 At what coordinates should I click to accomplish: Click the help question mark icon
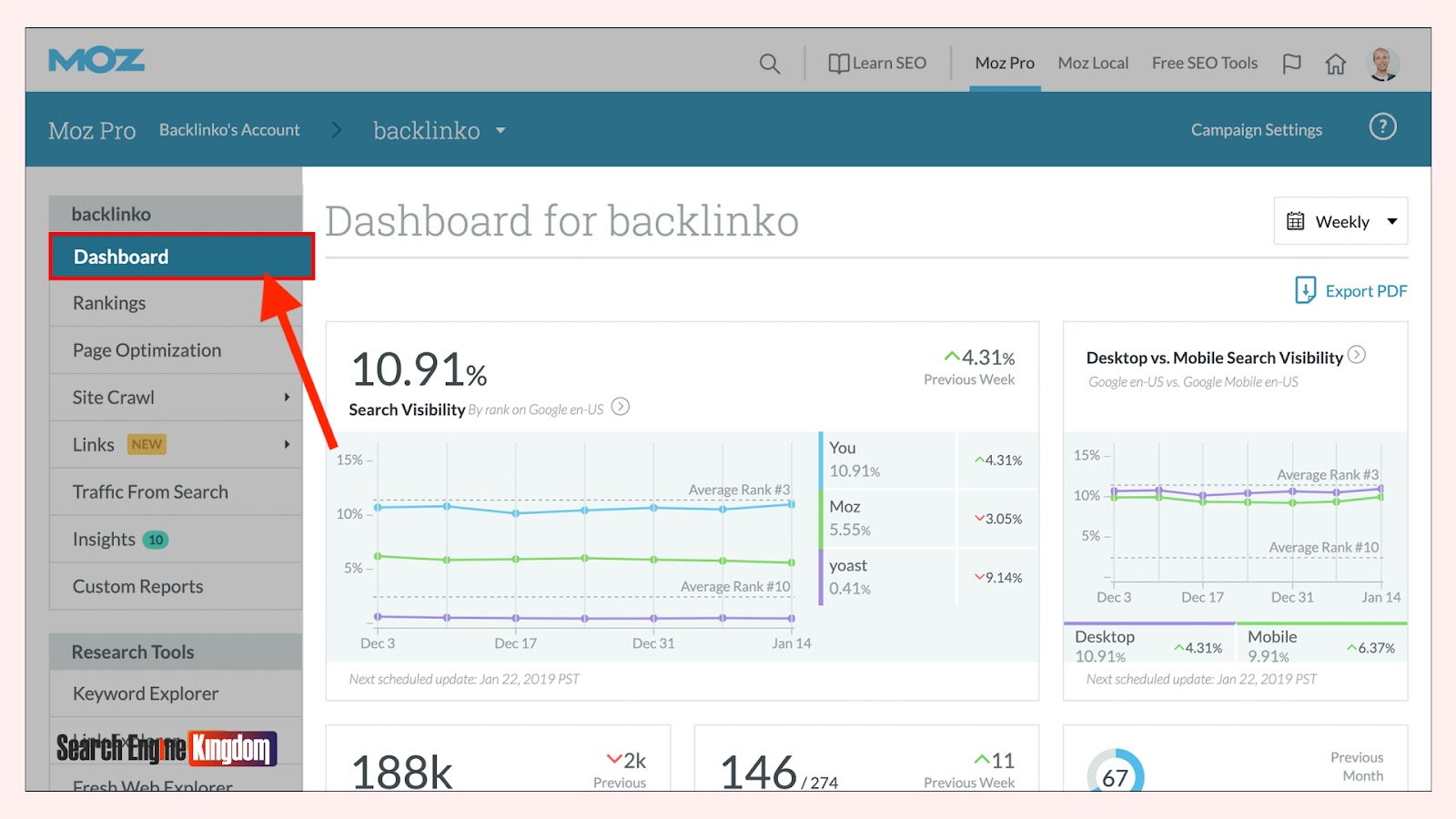tap(1382, 126)
